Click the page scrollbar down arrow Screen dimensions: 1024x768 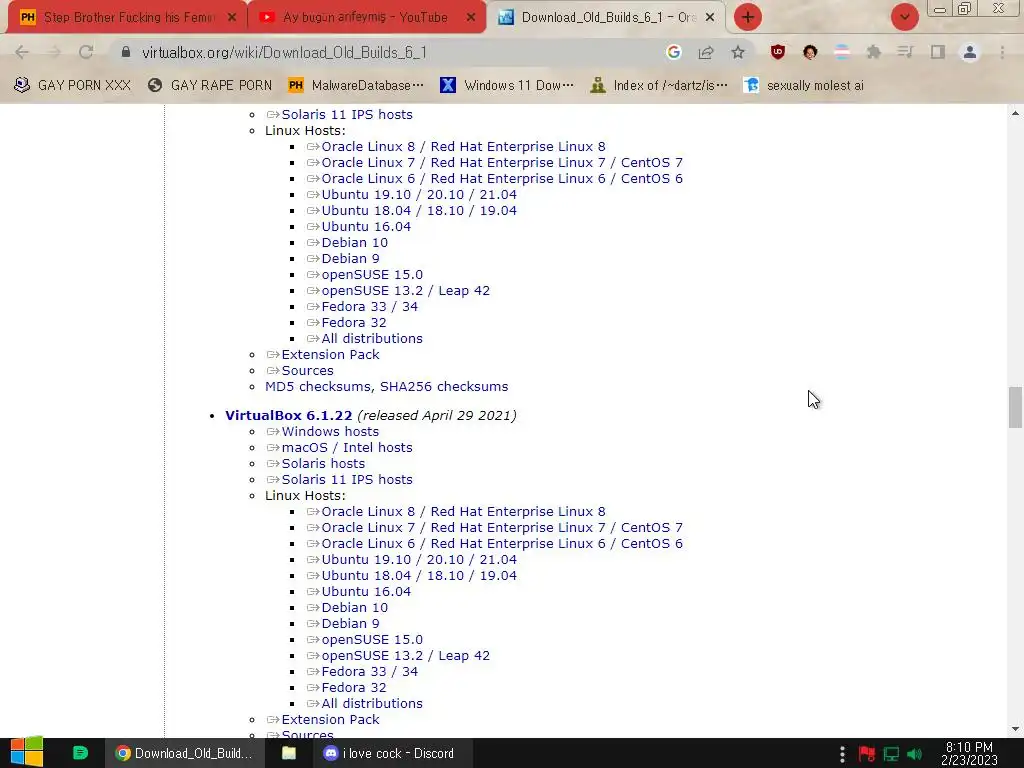pos(1015,729)
